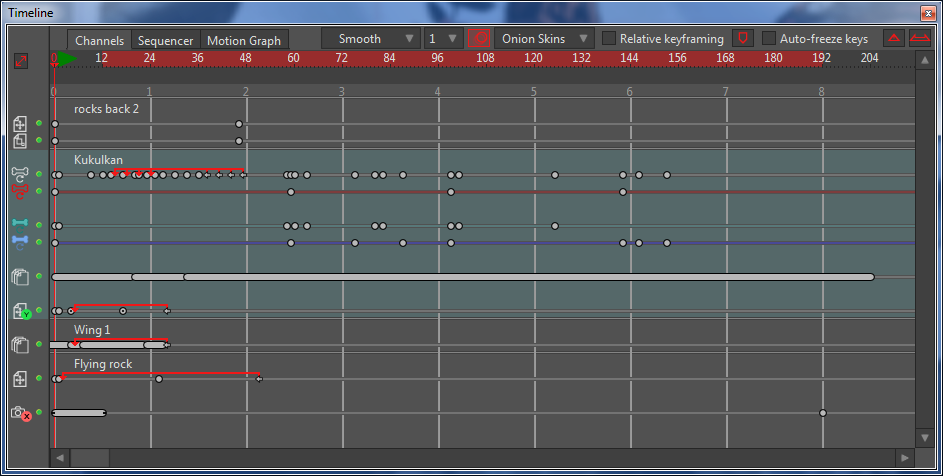
Task: Jump to frame 96 on the ruler
Action: coord(437,58)
